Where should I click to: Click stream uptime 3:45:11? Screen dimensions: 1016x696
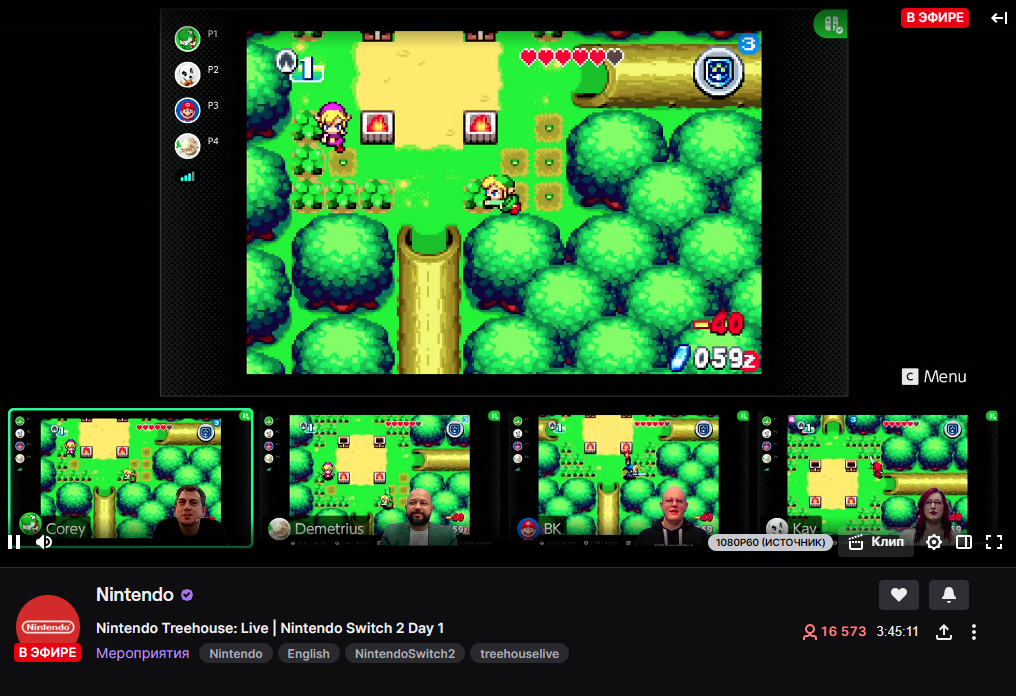[x=897, y=632]
